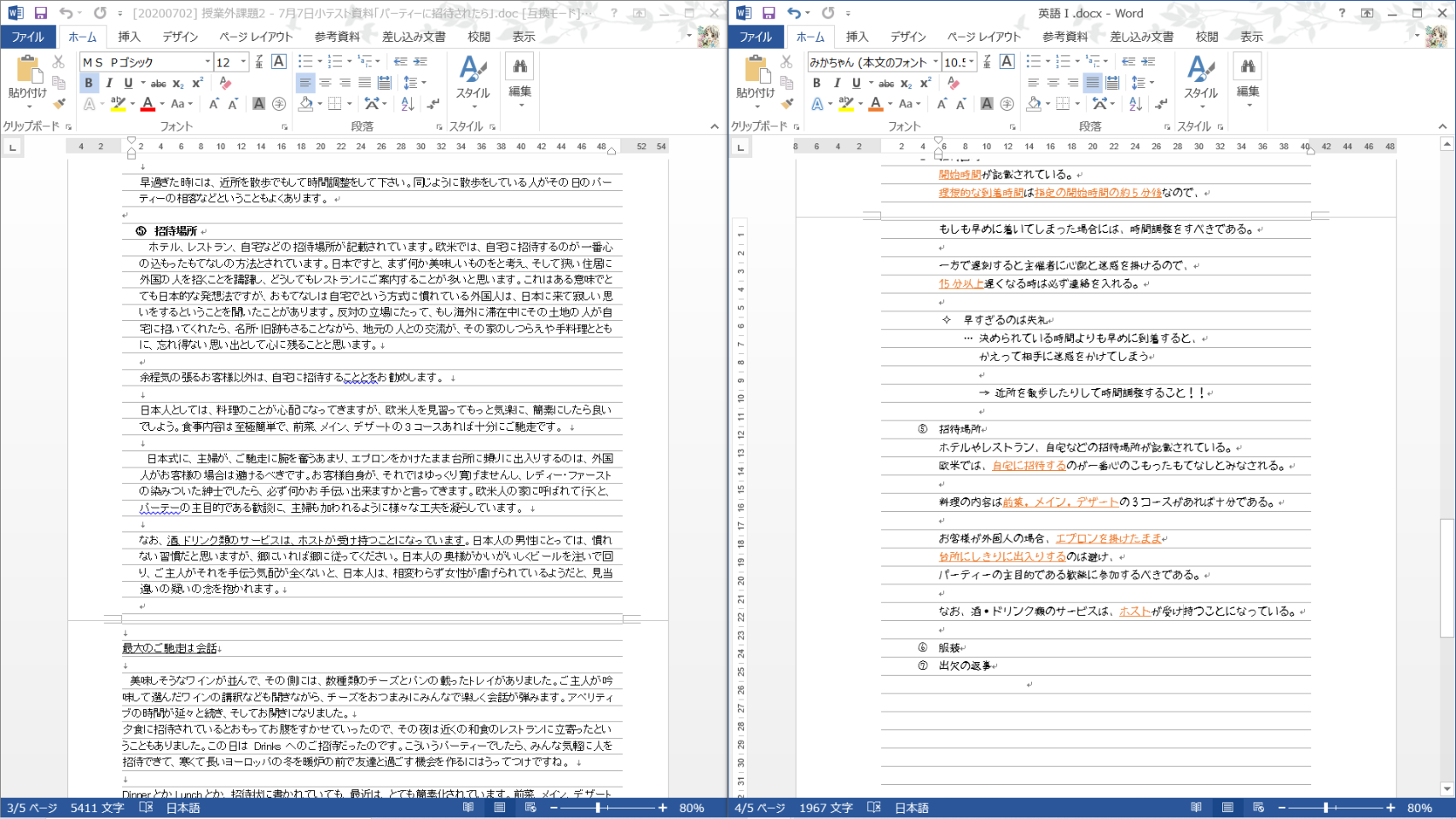This screenshot has height=819, width=1456.
Task: Click the Save icon in the left Word window
Action: (40, 13)
